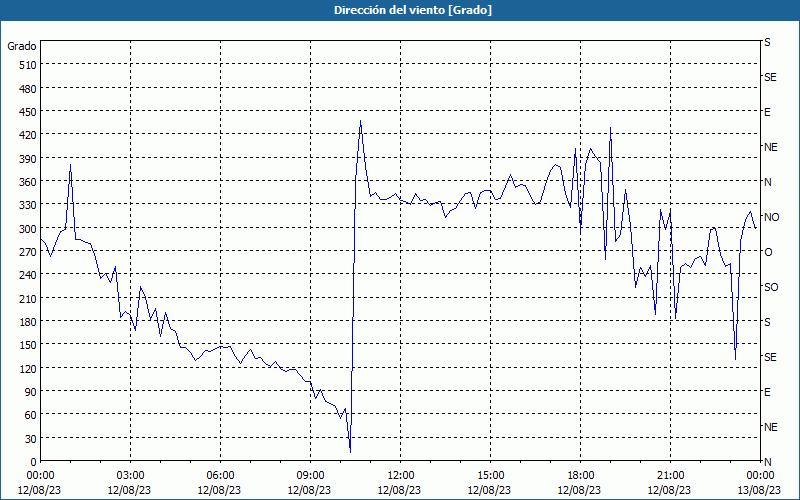Select compass label 'N' level with 0

point(767,462)
